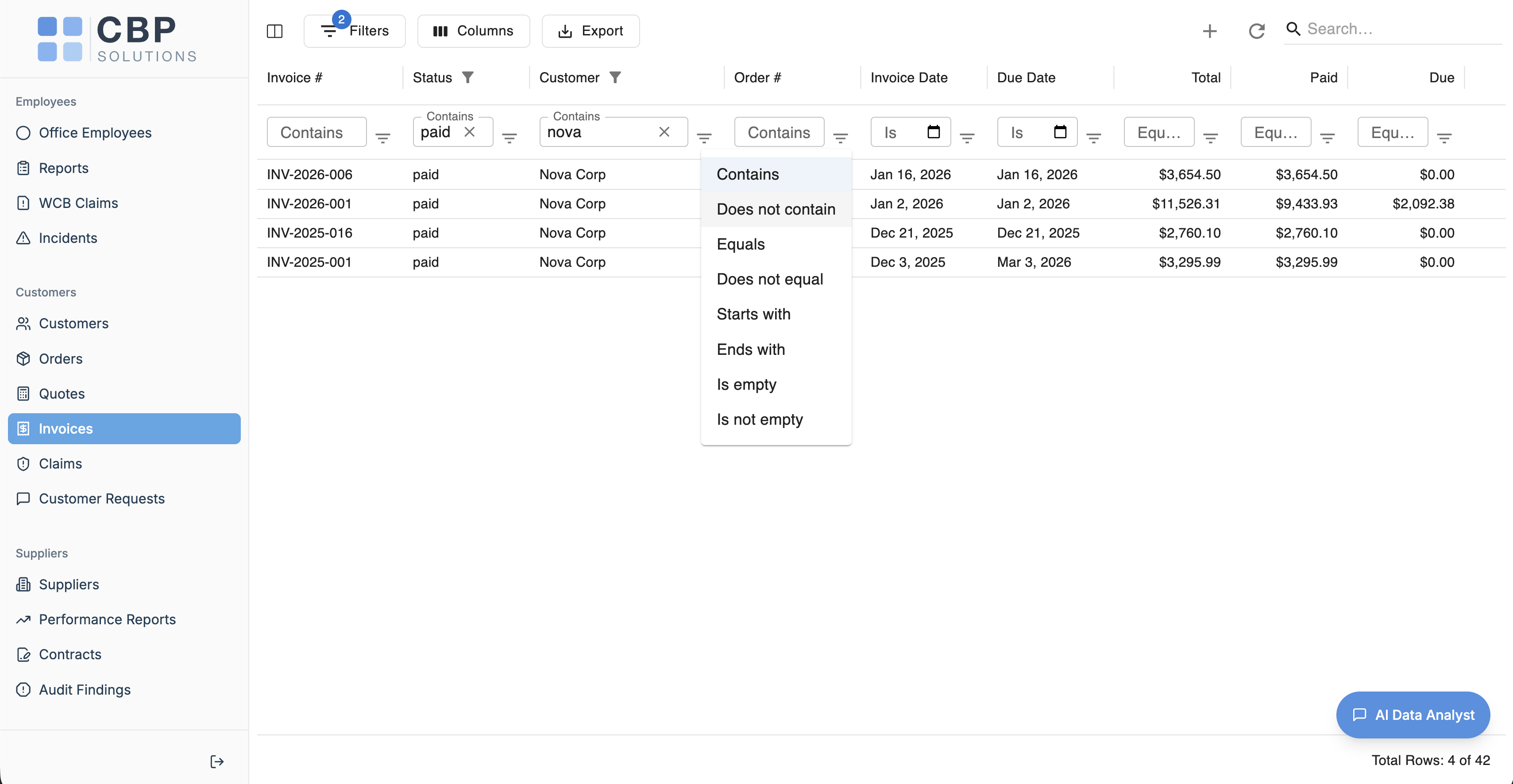Open the Reports section in sidebar
The width and height of the screenshot is (1513, 784).
[63, 168]
